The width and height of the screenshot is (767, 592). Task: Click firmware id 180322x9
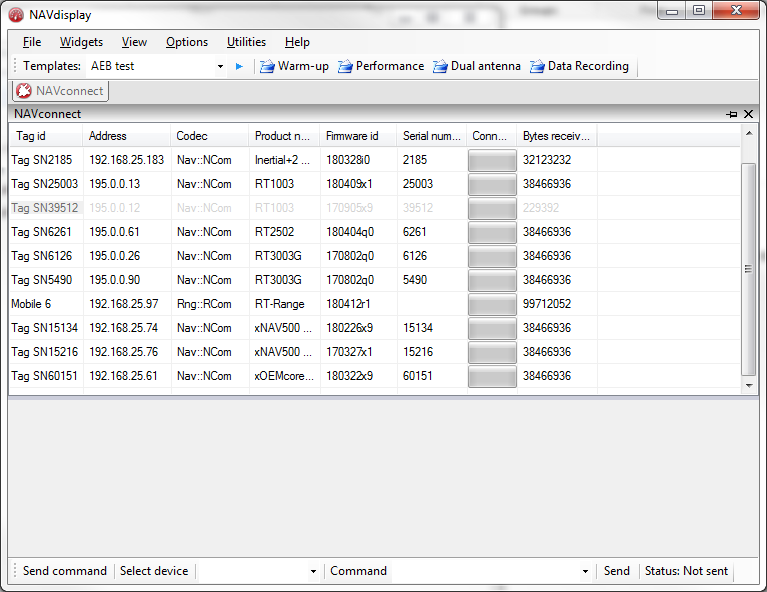(x=350, y=376)
